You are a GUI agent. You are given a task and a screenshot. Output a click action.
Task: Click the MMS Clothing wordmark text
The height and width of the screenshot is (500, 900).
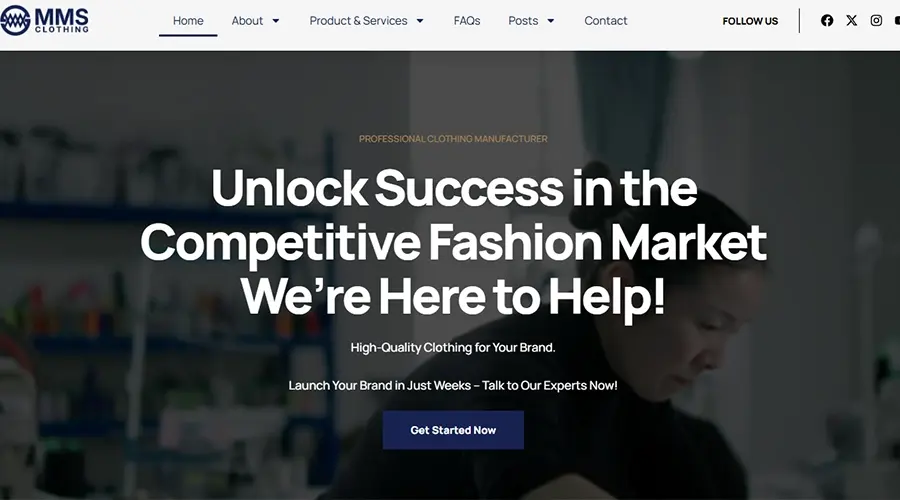click(61, 21)
